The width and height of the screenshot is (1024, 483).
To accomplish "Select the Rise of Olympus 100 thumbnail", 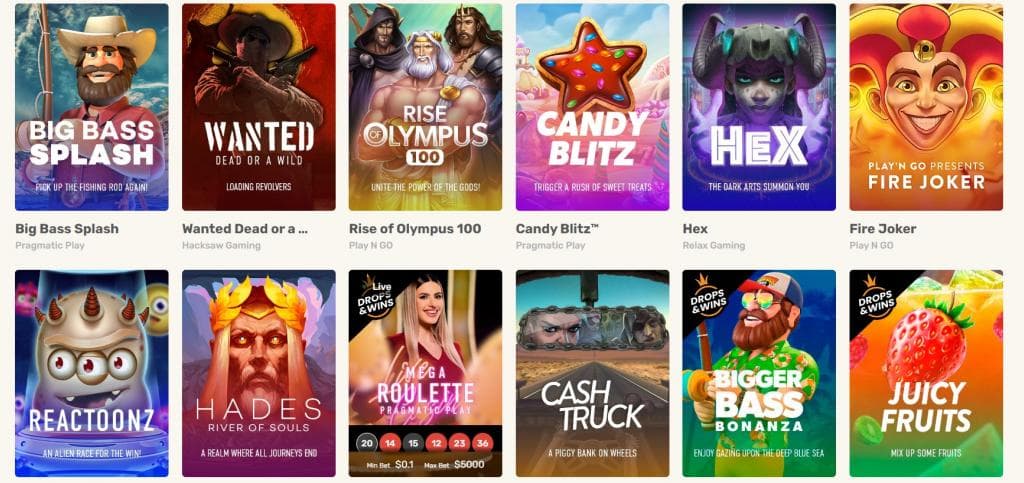I will click(x=425, y=107).
